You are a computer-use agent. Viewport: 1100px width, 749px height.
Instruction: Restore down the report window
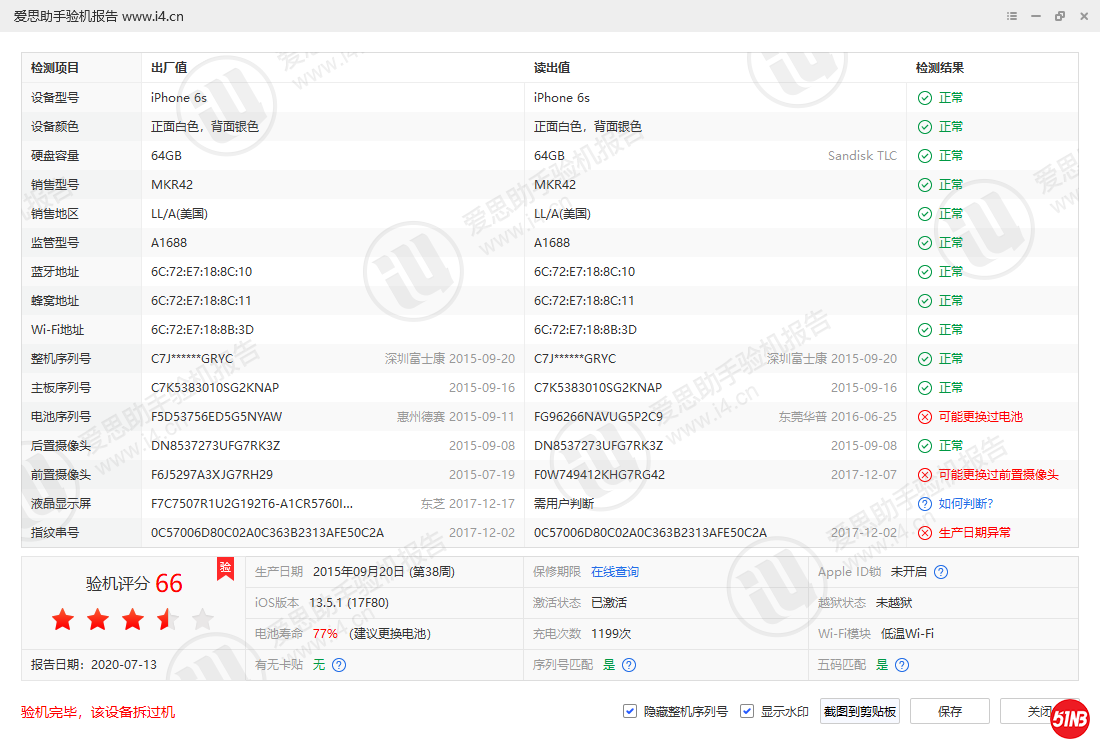[x=1060, y=16]
